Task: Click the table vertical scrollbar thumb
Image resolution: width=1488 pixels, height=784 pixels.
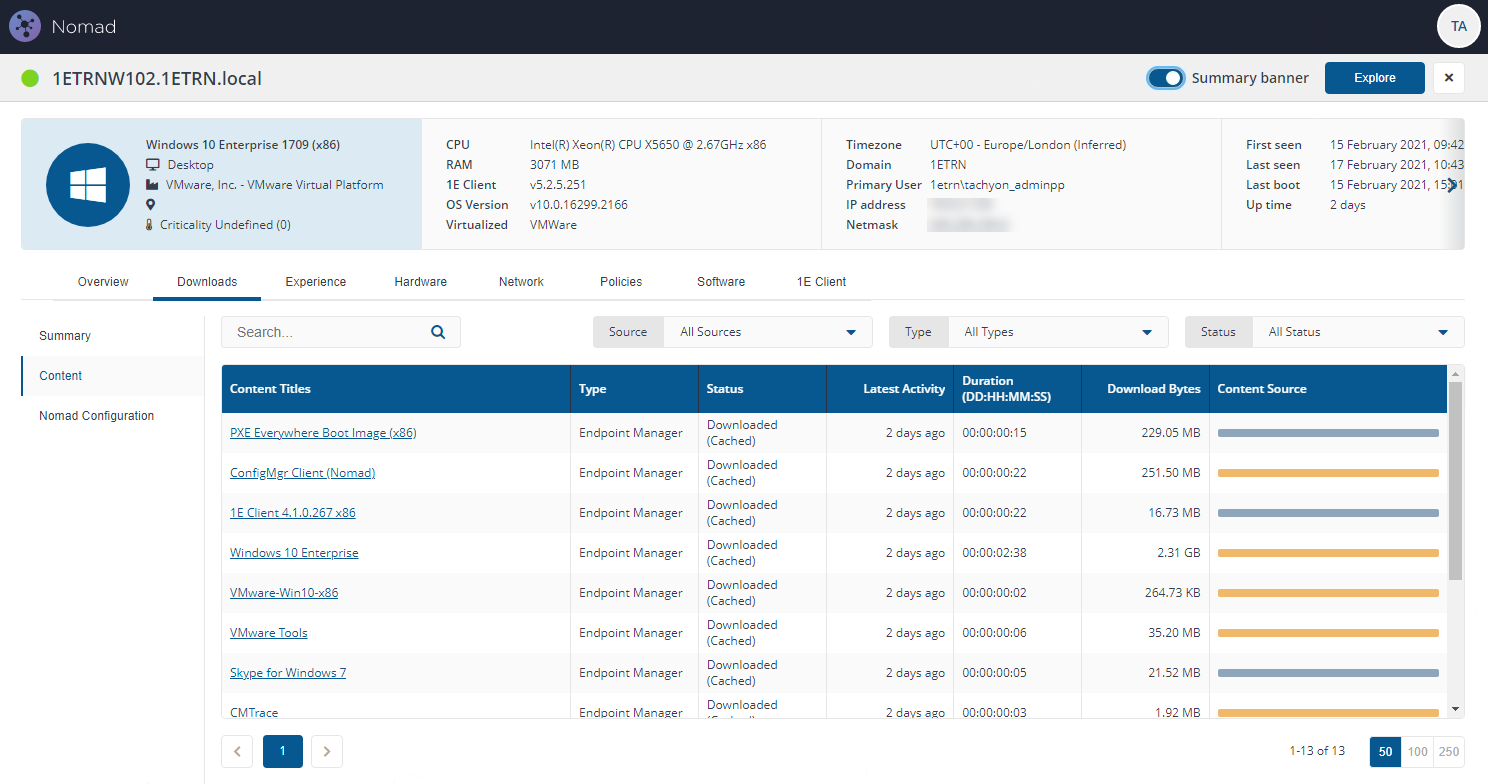Action: pos(1455,481)
